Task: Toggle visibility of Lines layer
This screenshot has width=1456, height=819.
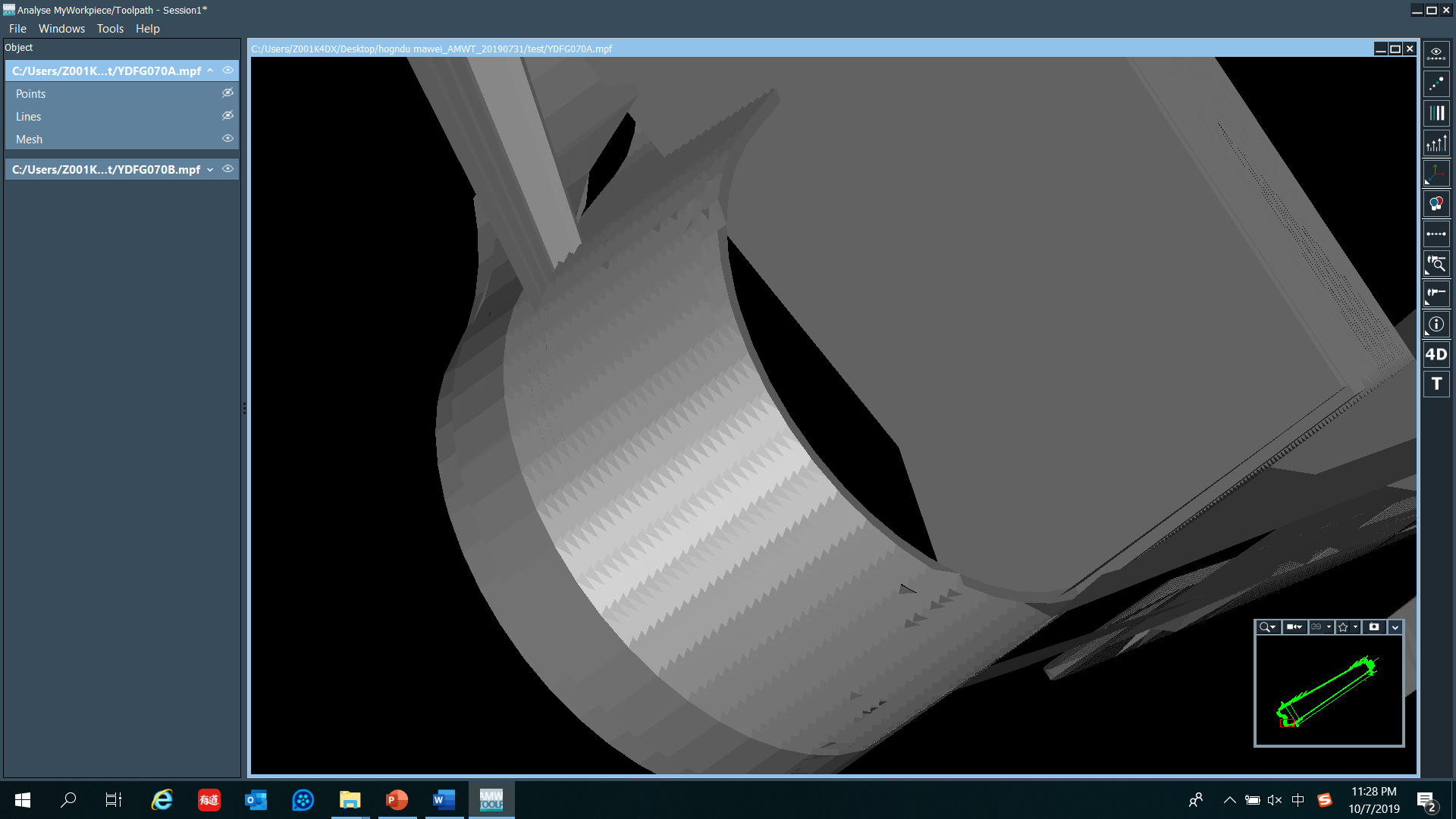Action: [227, 116]
